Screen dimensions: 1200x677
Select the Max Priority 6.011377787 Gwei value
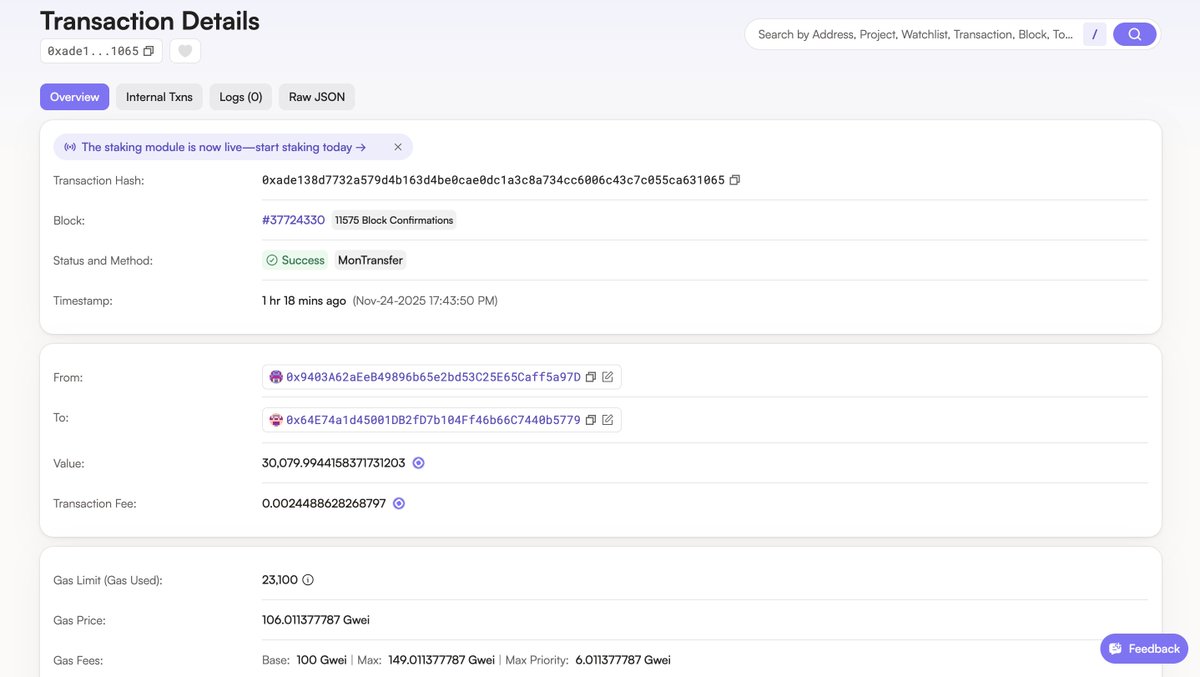click(624, 660)
